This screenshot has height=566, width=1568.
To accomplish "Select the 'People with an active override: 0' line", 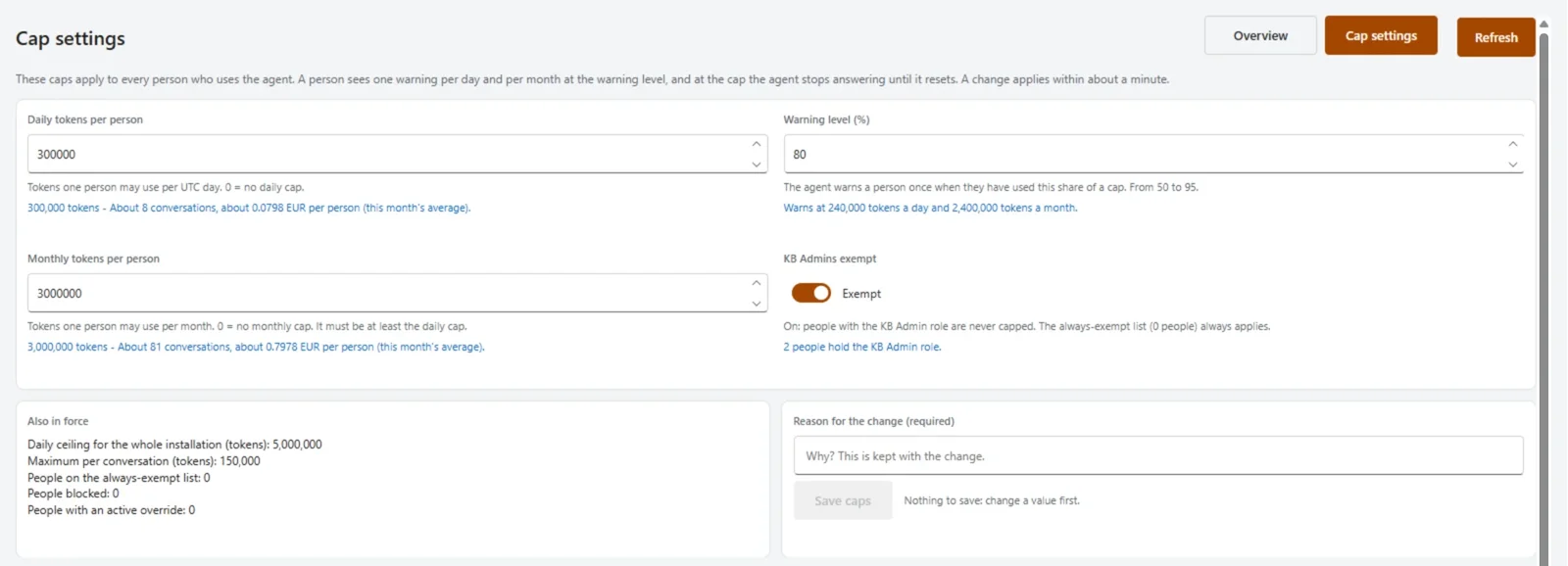I will click(x=112, y=510).
